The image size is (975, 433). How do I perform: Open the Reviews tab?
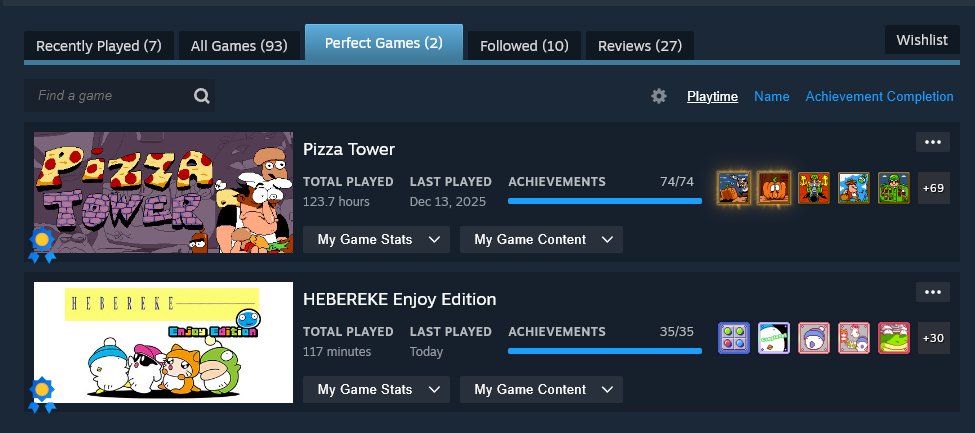click(x=640, y=46)
